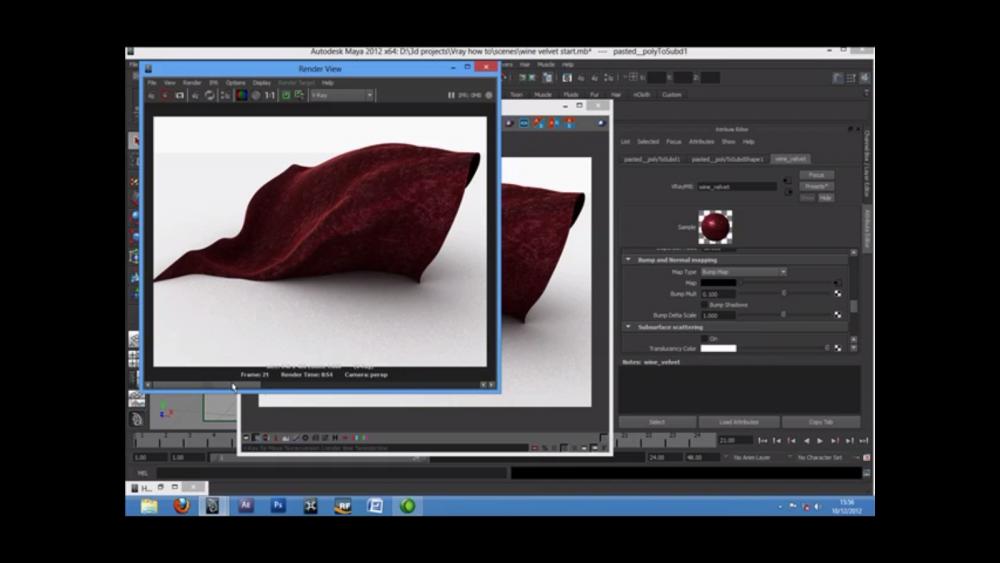Viewport: 1000px width, 563px height.
Task: Toggle Subsurface scattering On checkbox
Action: tap(704, 338)
